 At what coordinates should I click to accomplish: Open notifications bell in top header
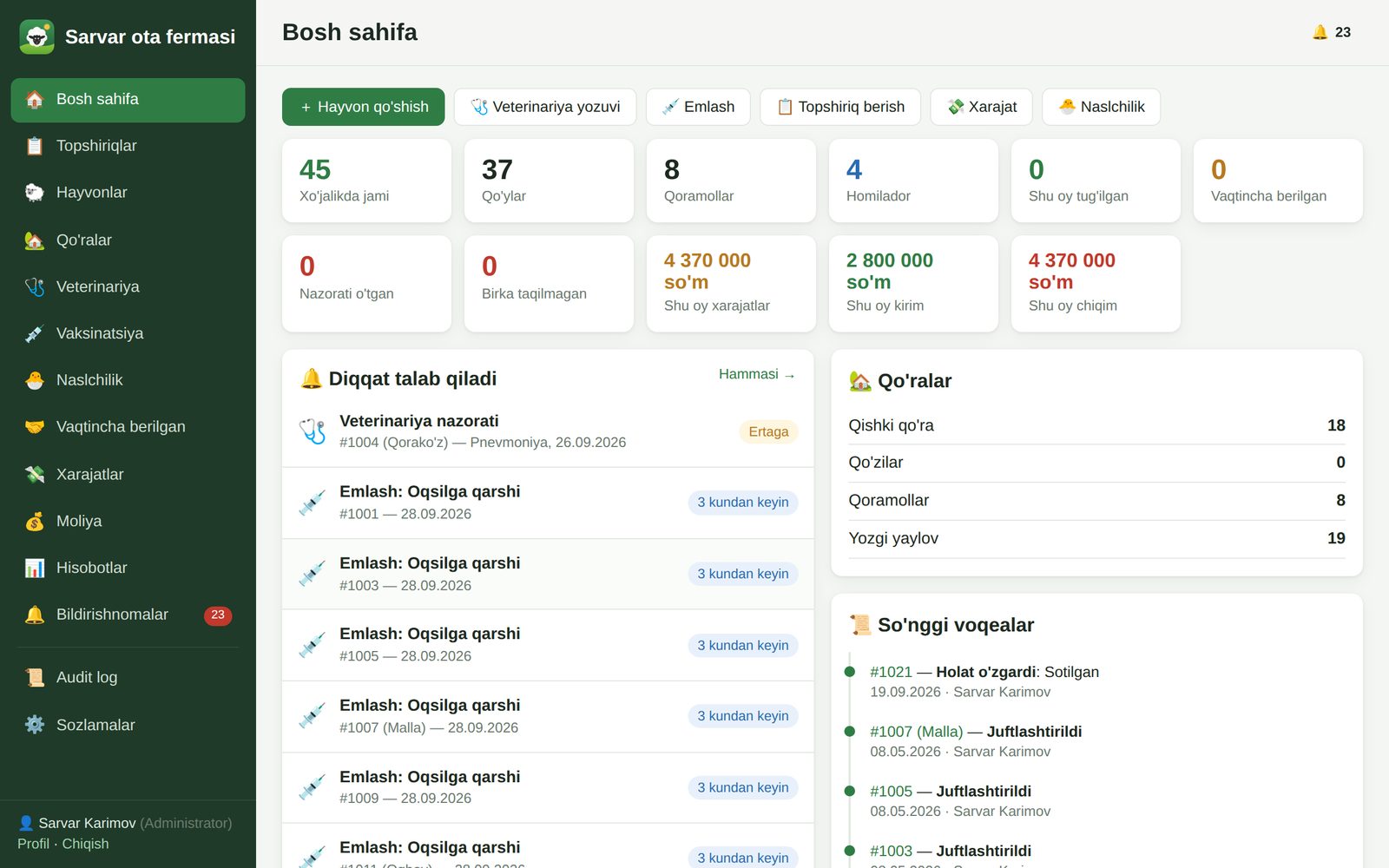click(x=1331, y=32)
